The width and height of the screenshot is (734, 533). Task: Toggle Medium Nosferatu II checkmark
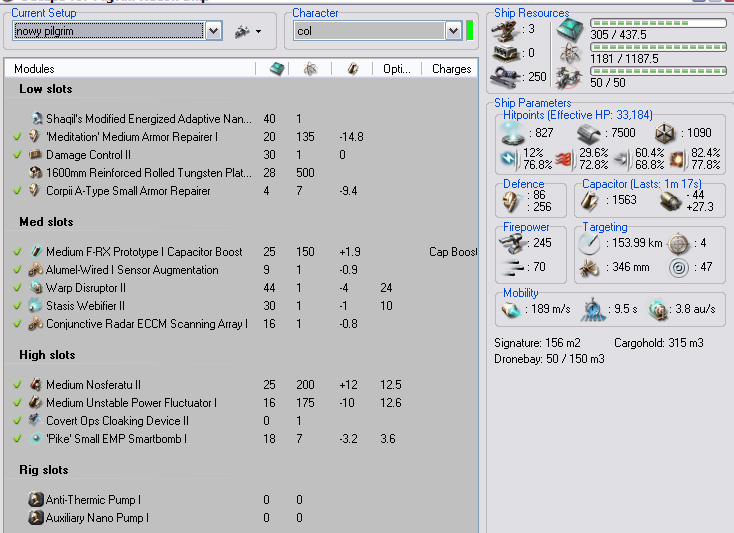click(17, 385)
